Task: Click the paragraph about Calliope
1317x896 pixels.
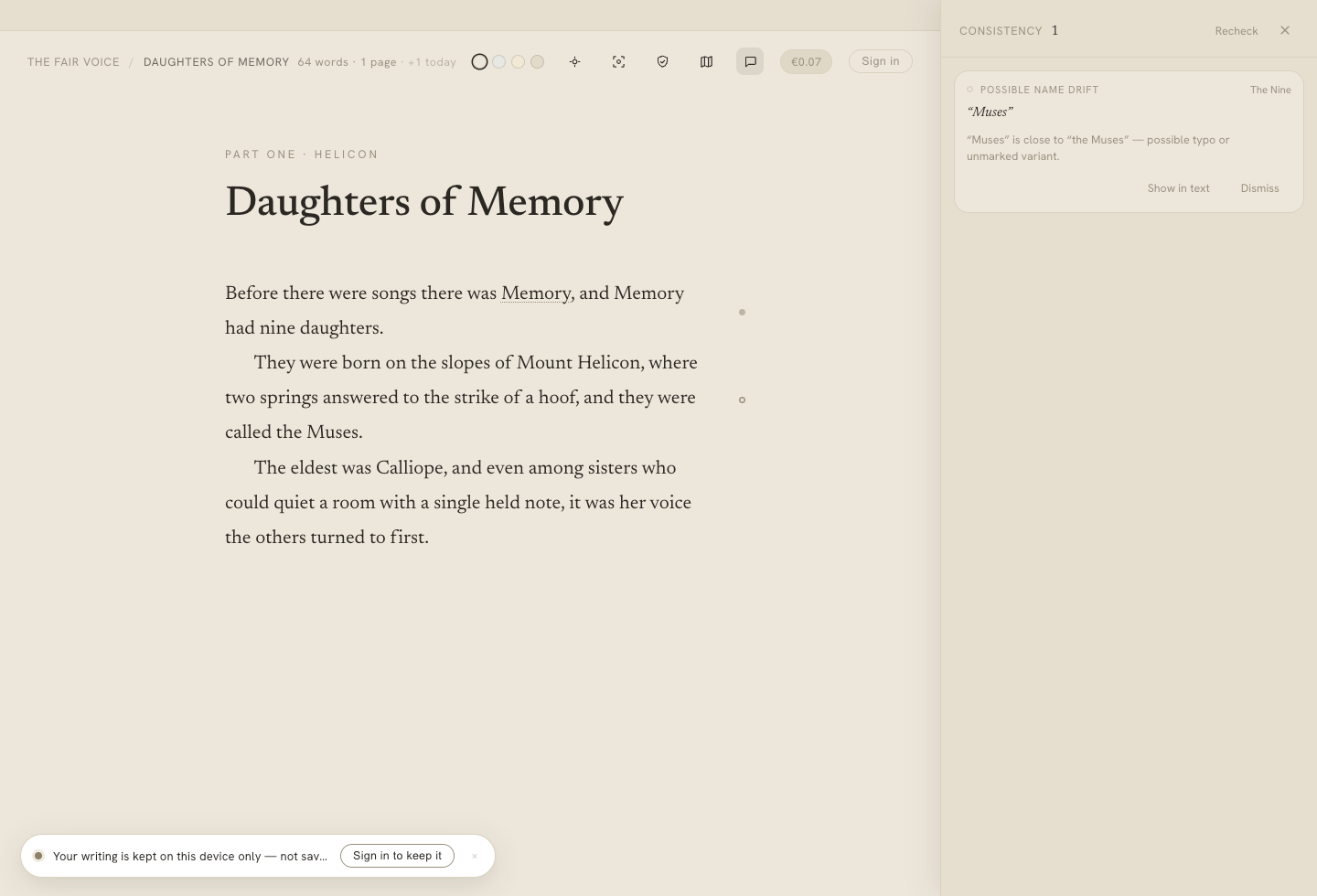Action: [x=461, y=503]
